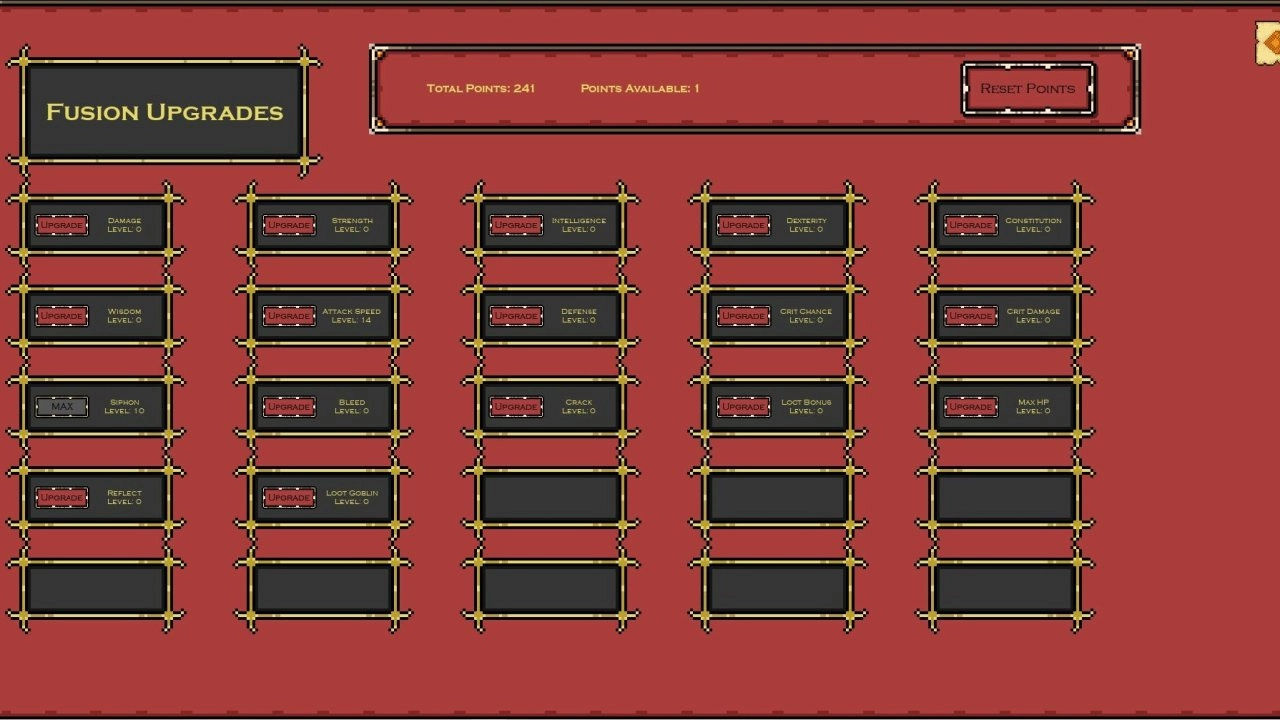Click Upgrade beside Constitution
1280x720 pixels.
pyautogui.click(x=971, y=225)
